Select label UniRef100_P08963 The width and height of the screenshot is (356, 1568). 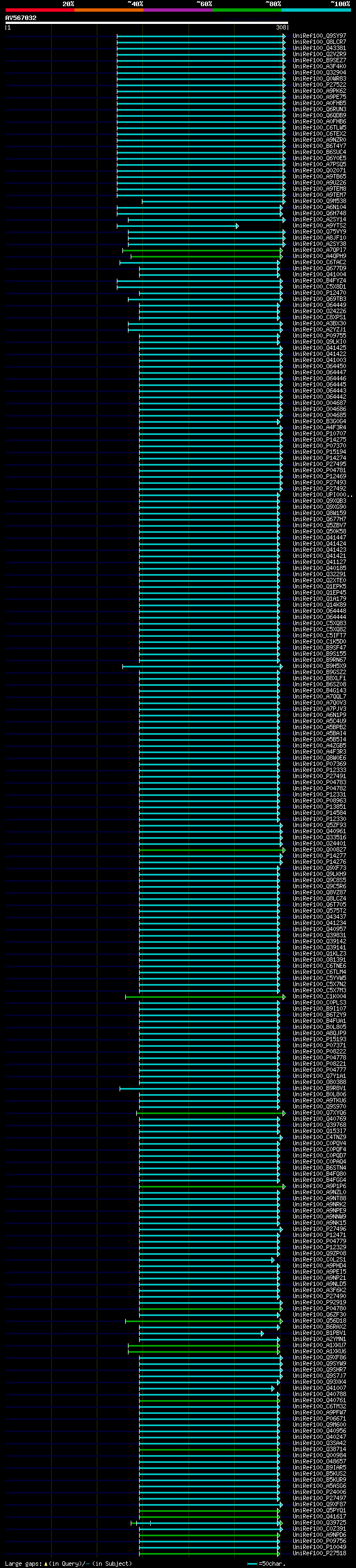tap(319, 800)
